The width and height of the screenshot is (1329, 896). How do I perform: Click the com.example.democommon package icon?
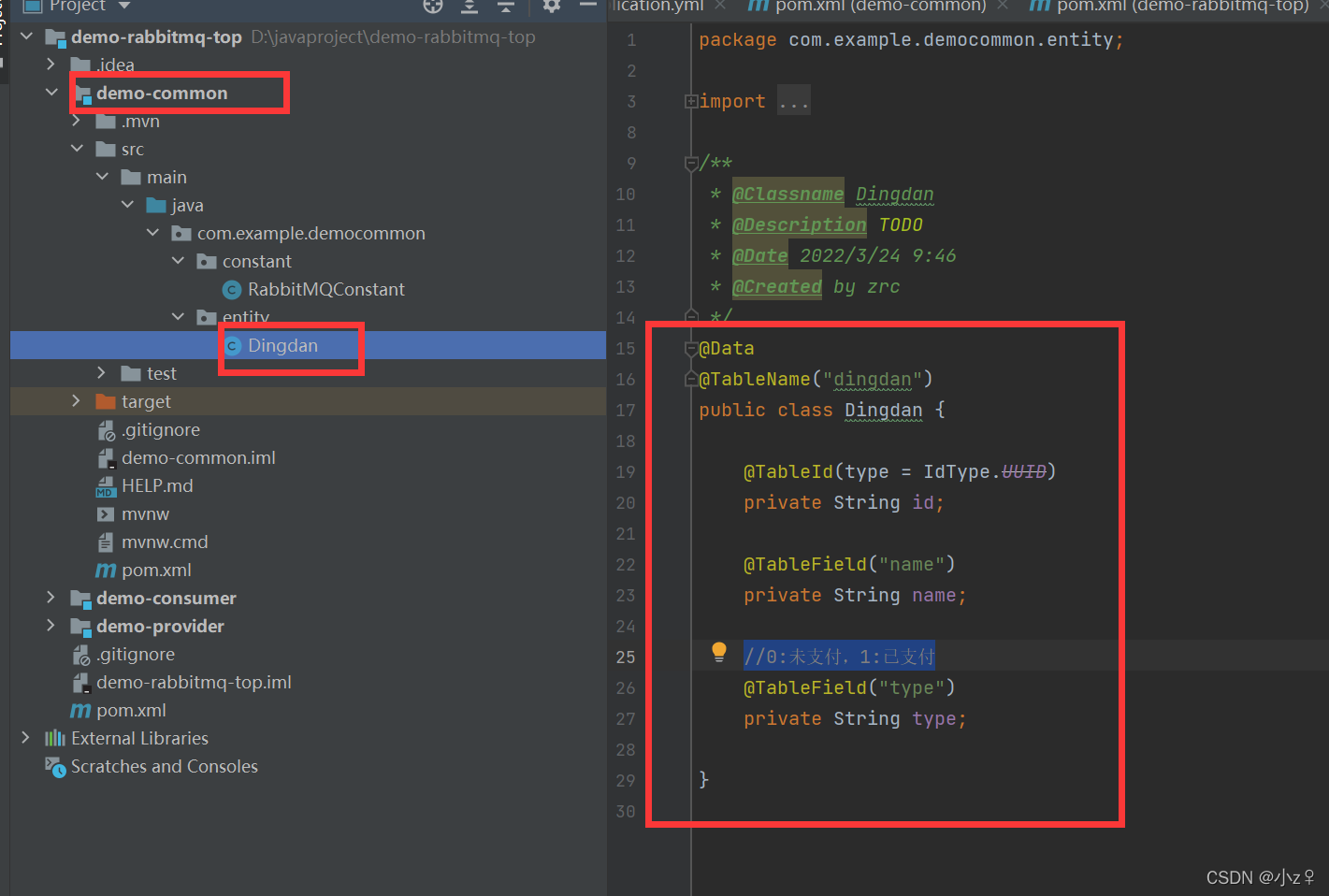tap(181, 234)
